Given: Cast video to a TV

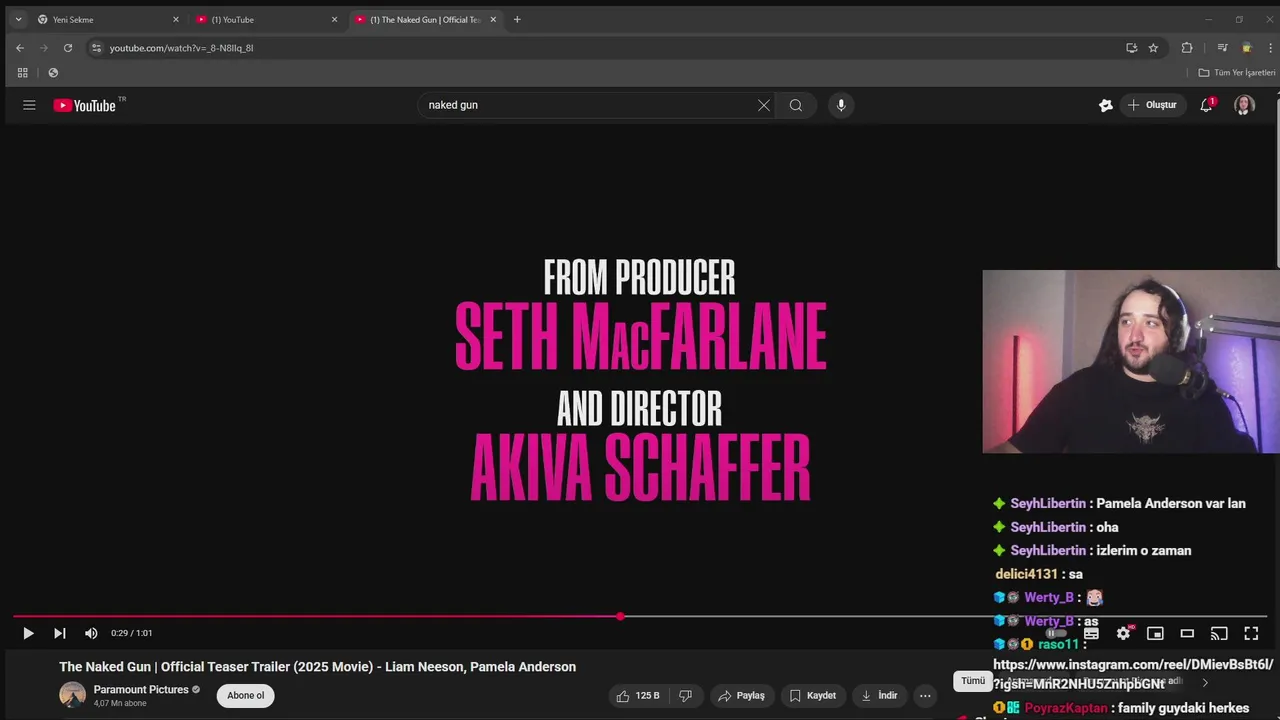Looking at the screenshot, I should point(1219,633).
